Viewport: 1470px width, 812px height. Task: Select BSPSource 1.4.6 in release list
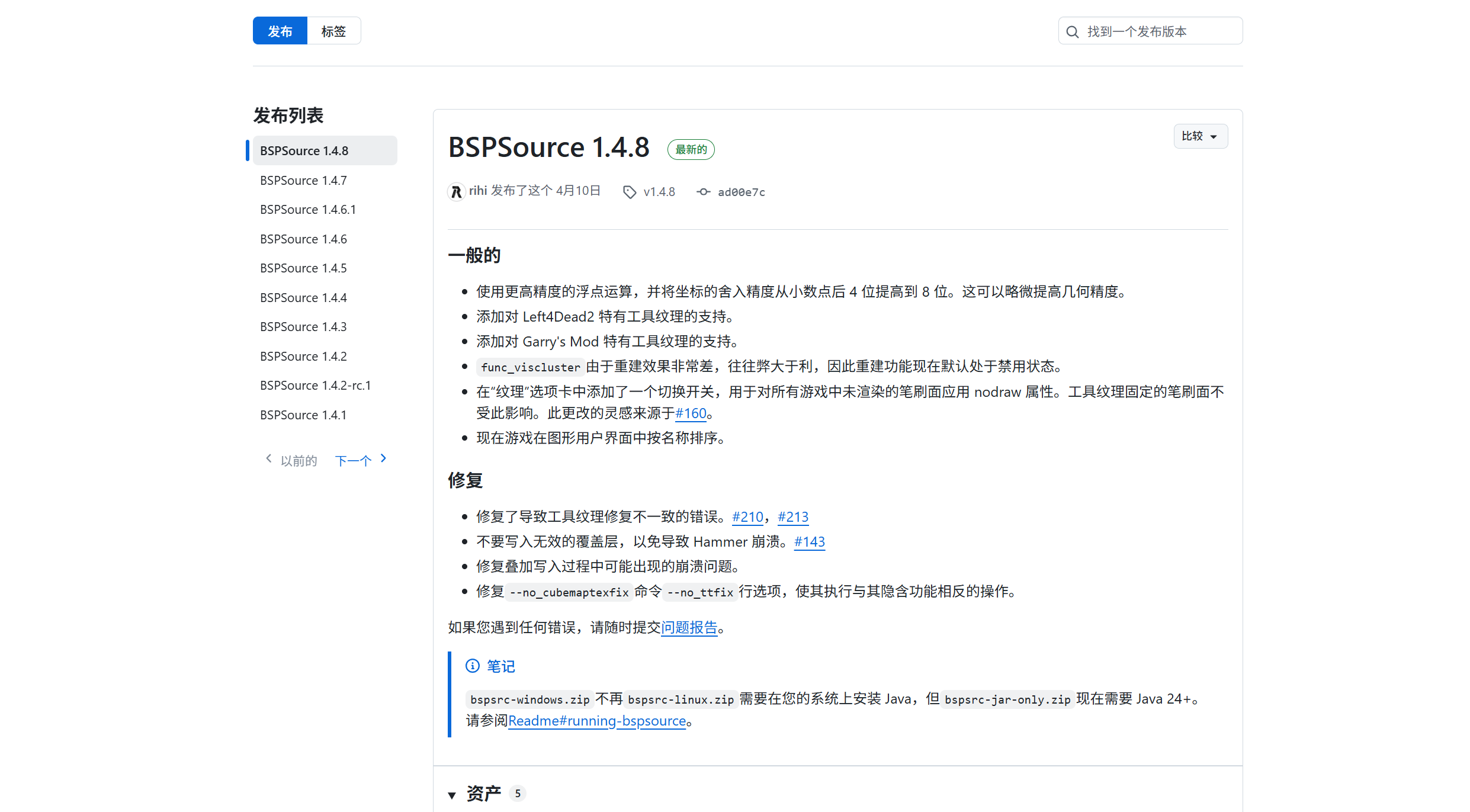tap(325, 239)
